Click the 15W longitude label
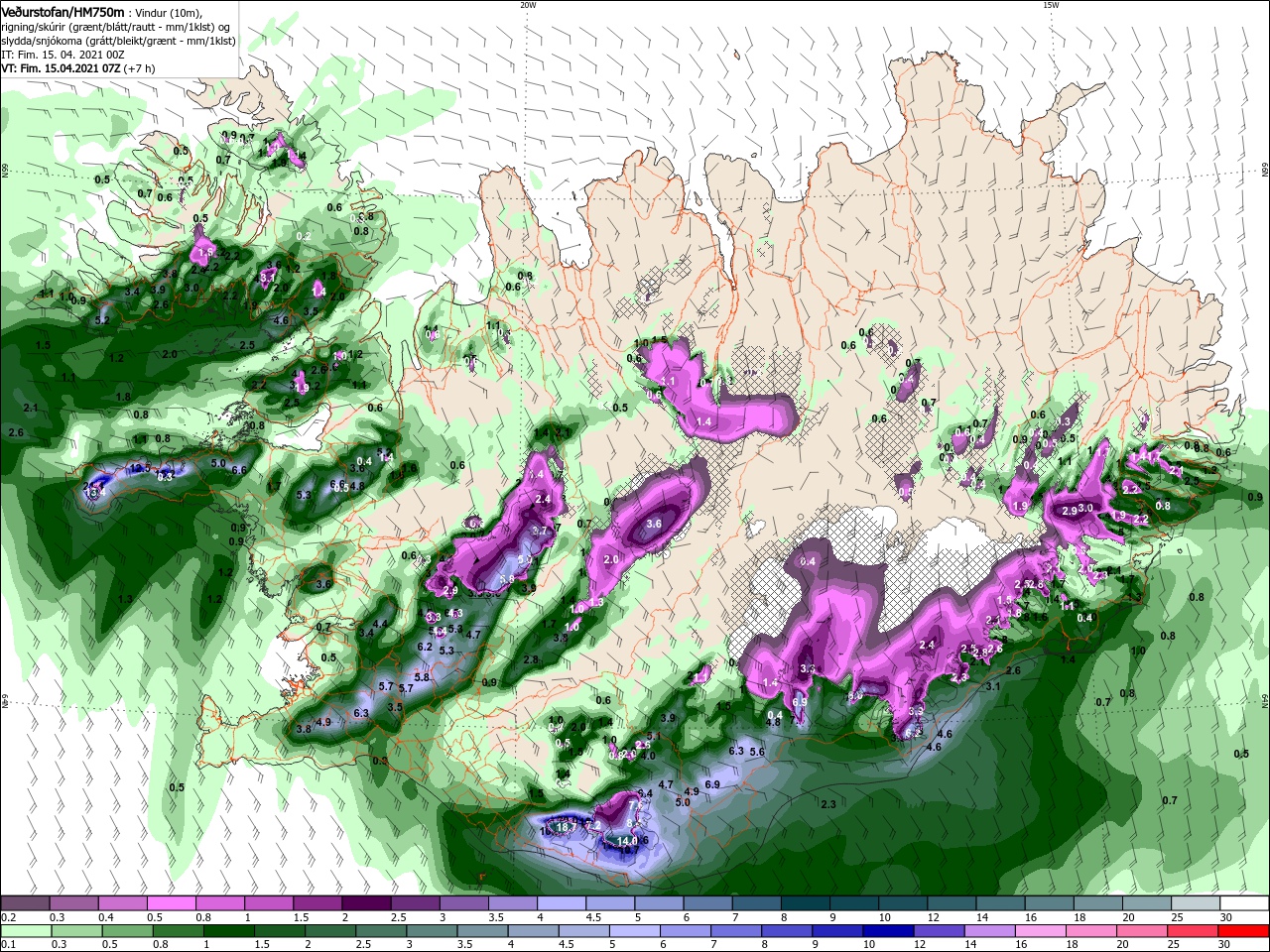This screenshot has height=952, width=1270. pos(1051,5)
